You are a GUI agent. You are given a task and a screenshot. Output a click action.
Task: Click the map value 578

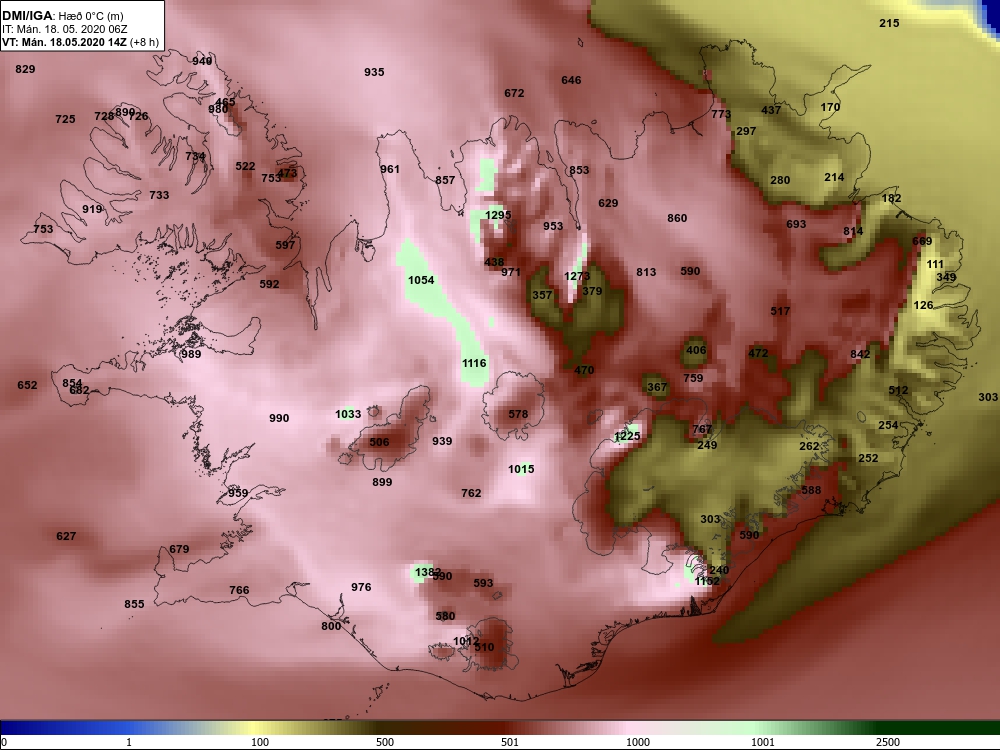[518, 415]
